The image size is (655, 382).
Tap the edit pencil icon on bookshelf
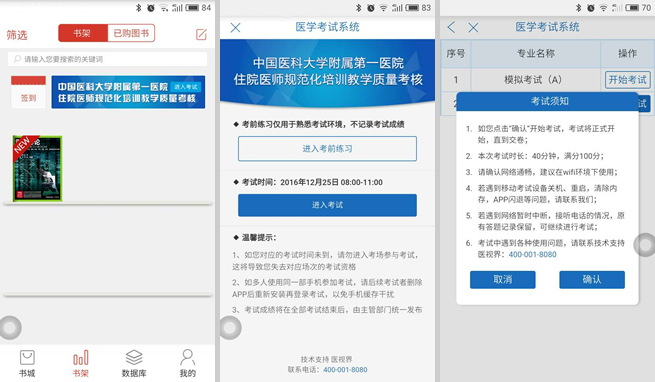pyautogui.click(x=201, y=34)
